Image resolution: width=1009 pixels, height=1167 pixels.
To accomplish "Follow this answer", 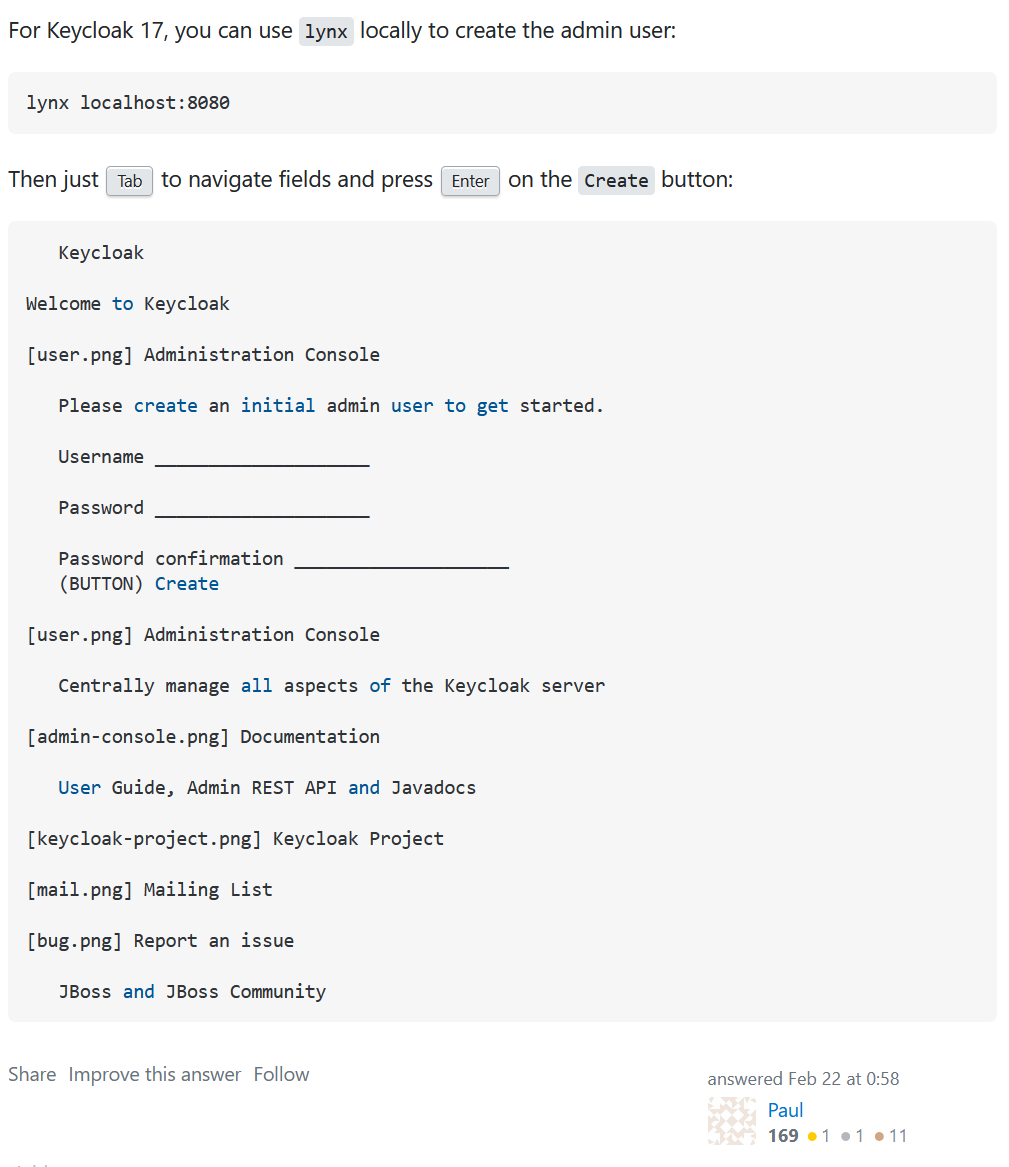I will pyautogui.click(x=281, y=1074).
